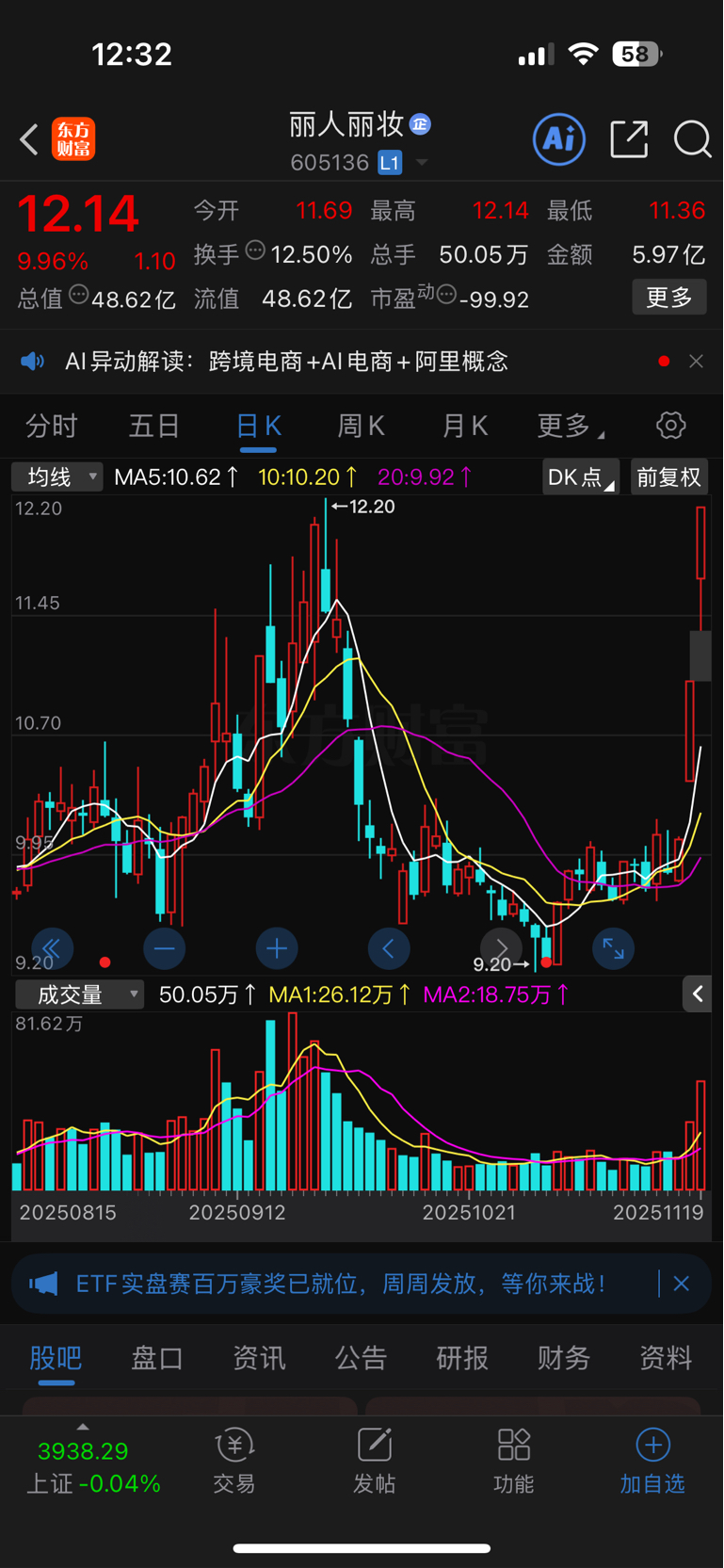Switch to 五日 chart tab
Image resolution: width=724 pixels, height=1568 pixels.
click(x=154, y=427)
